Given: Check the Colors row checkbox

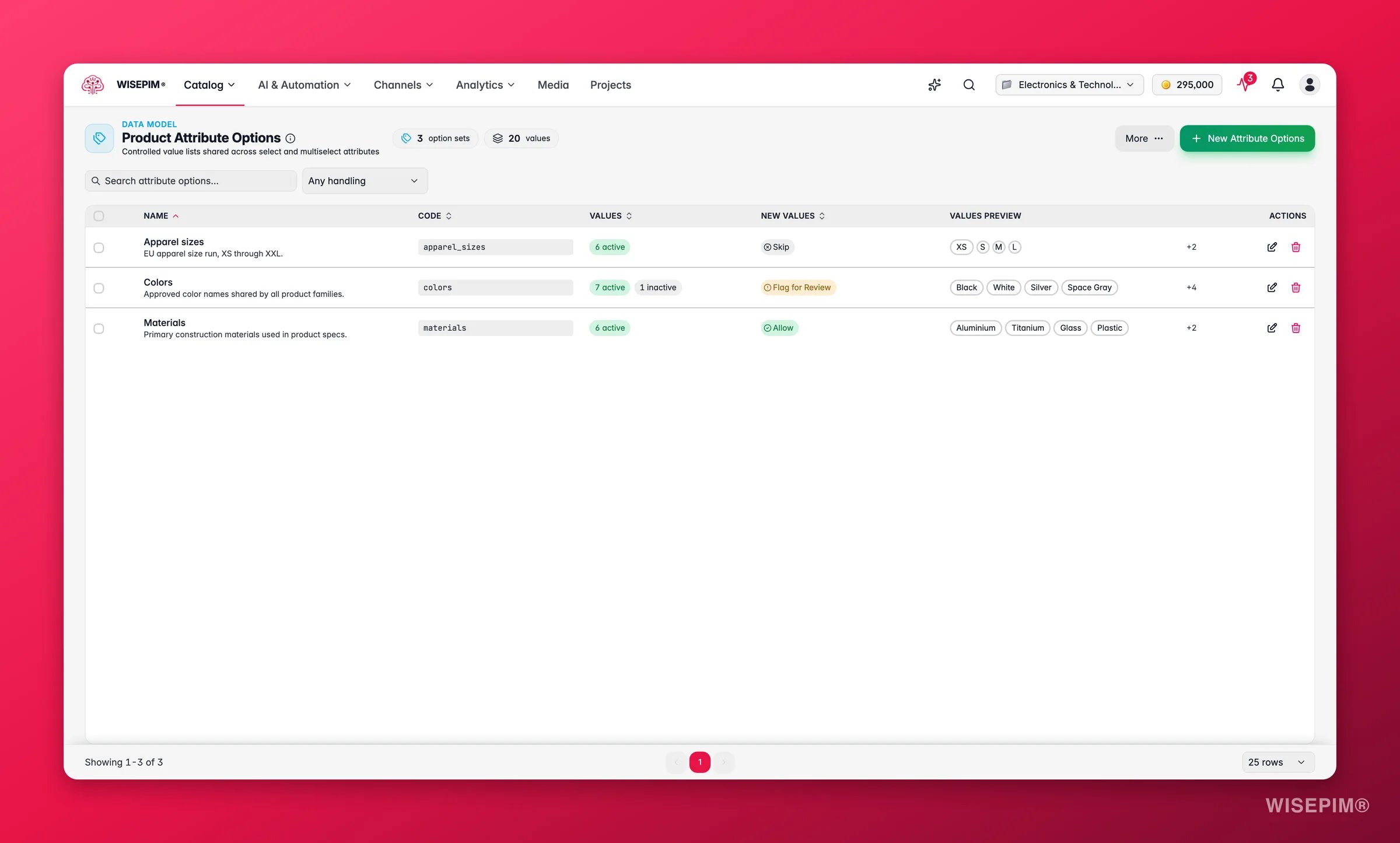Looking at the screenshot, I should pos(99,288).
